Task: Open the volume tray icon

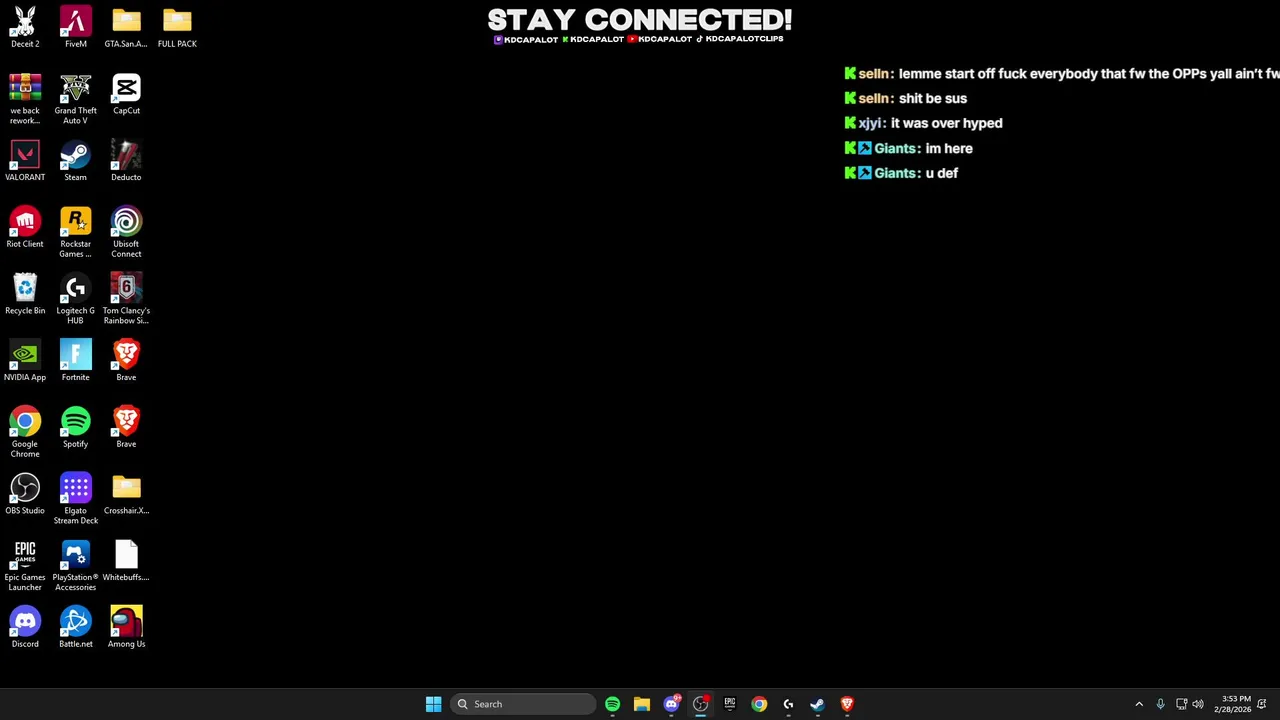Action: pyautogui.click(x=1198, y=704)
